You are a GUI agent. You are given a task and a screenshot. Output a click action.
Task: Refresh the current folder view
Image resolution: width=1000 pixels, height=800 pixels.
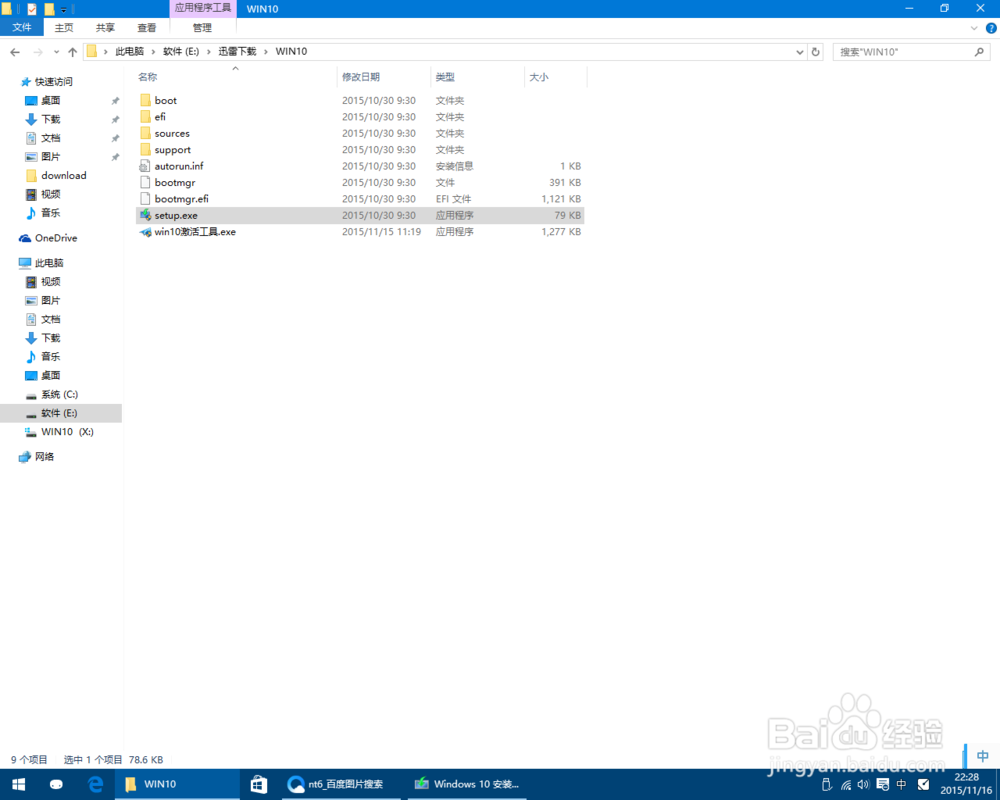[x=816, y=52]
